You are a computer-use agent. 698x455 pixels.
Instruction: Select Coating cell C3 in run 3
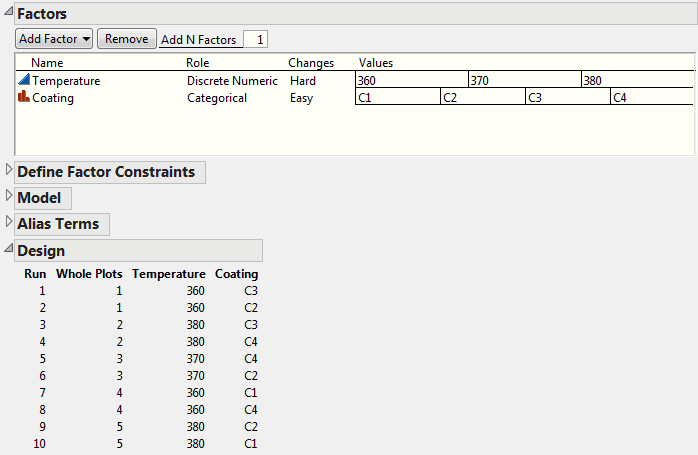point(251,325)
